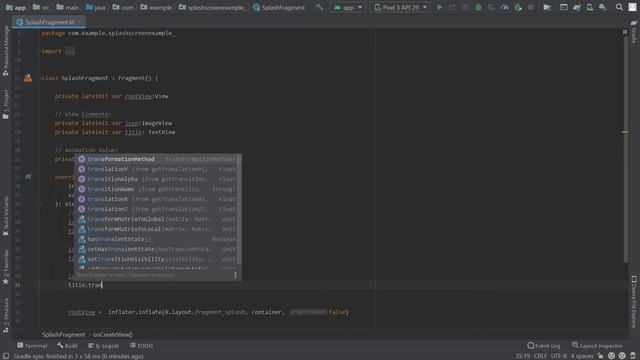This screenshot has width=640, height=360.
Task: Open the completion popup options menu dots
Action: coord(235,275)
